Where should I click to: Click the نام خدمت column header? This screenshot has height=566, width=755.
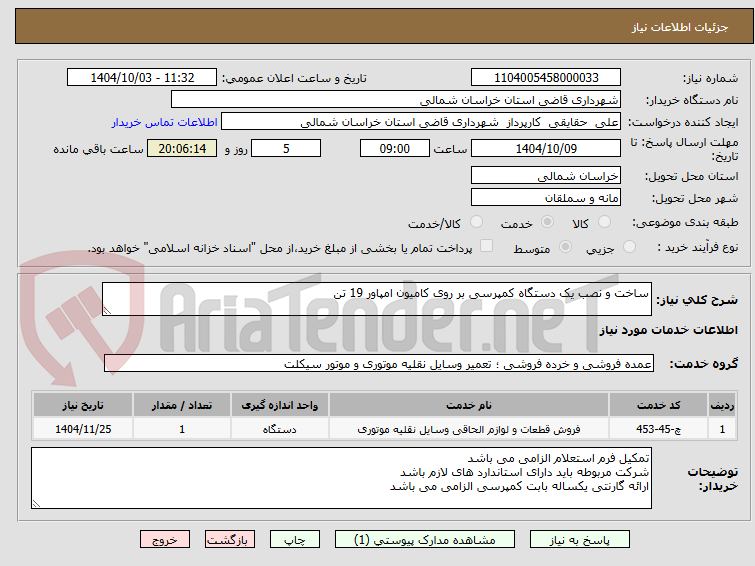[x=469, y=405]
